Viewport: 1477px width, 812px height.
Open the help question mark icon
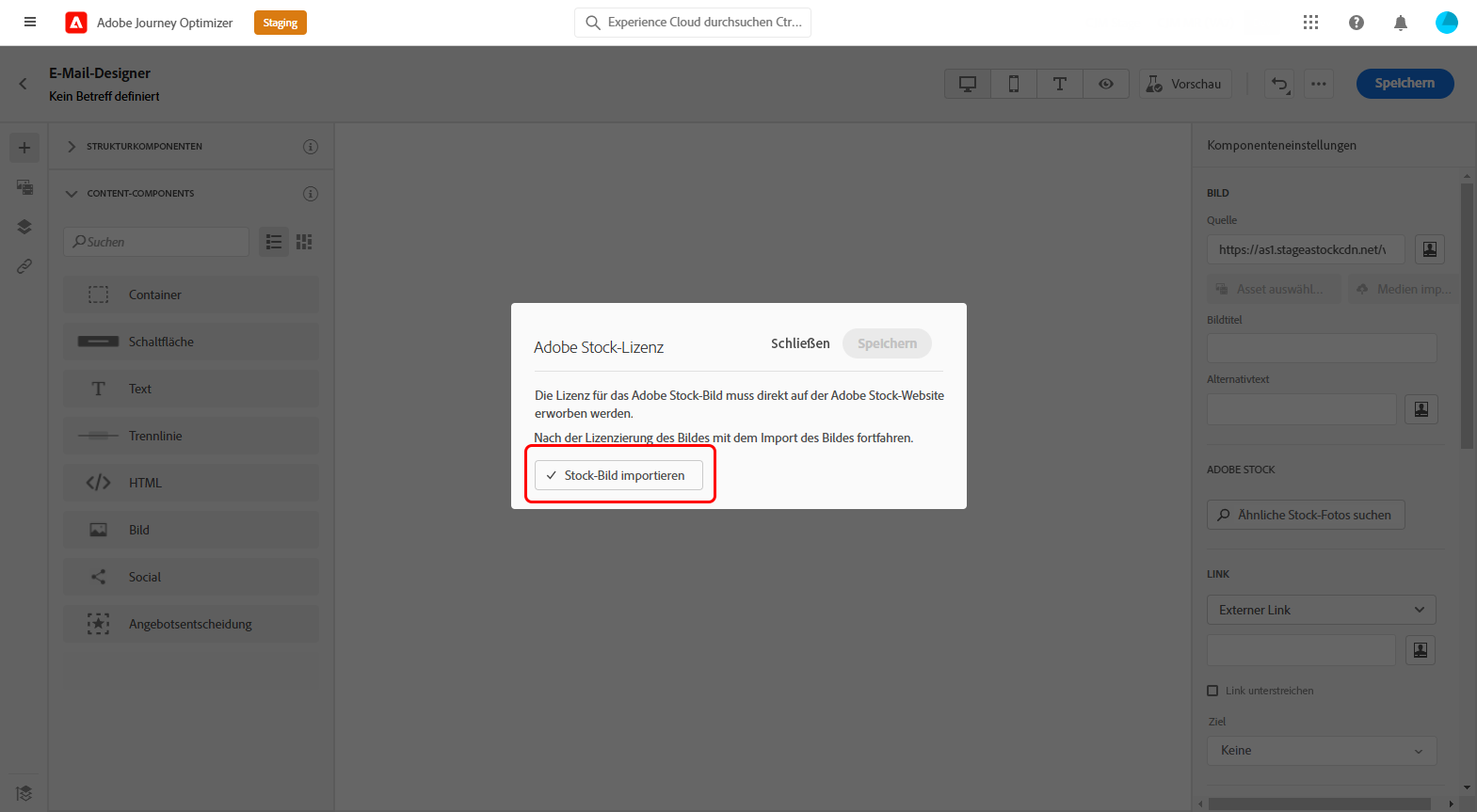click(x=1357, y=23)
